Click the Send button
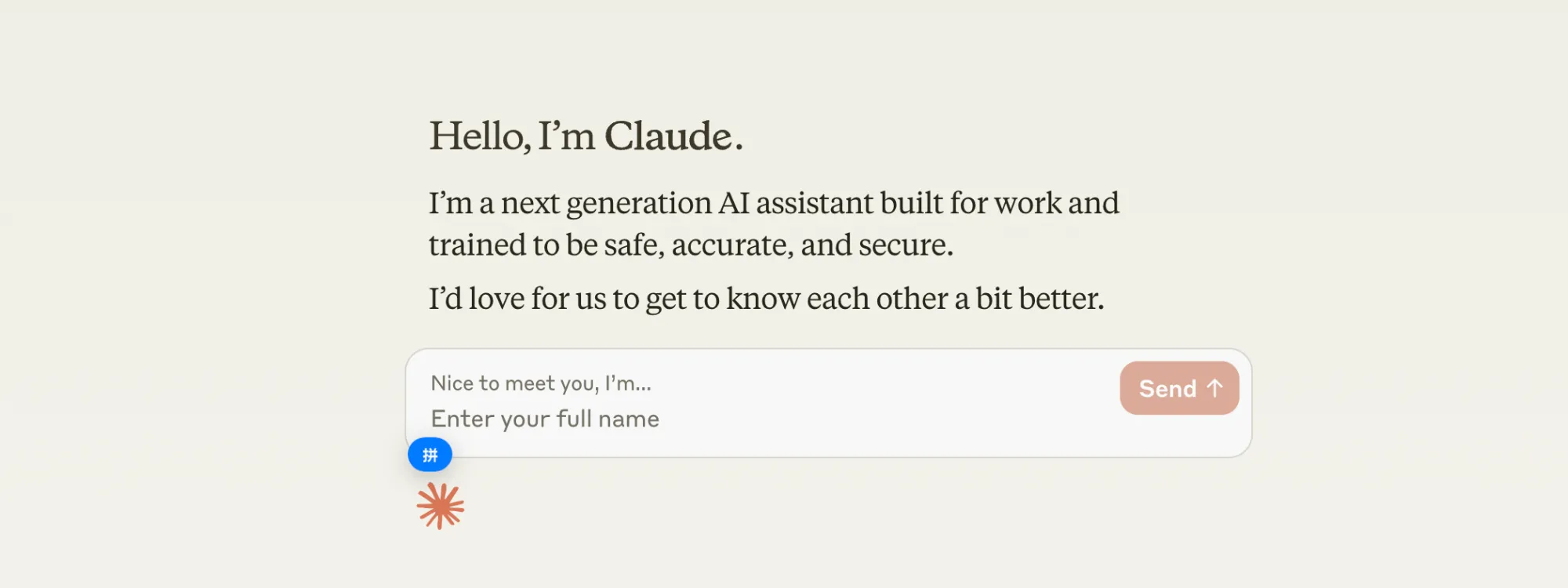This screenshot has height=588, width=1568. (x=1178, y=388)
